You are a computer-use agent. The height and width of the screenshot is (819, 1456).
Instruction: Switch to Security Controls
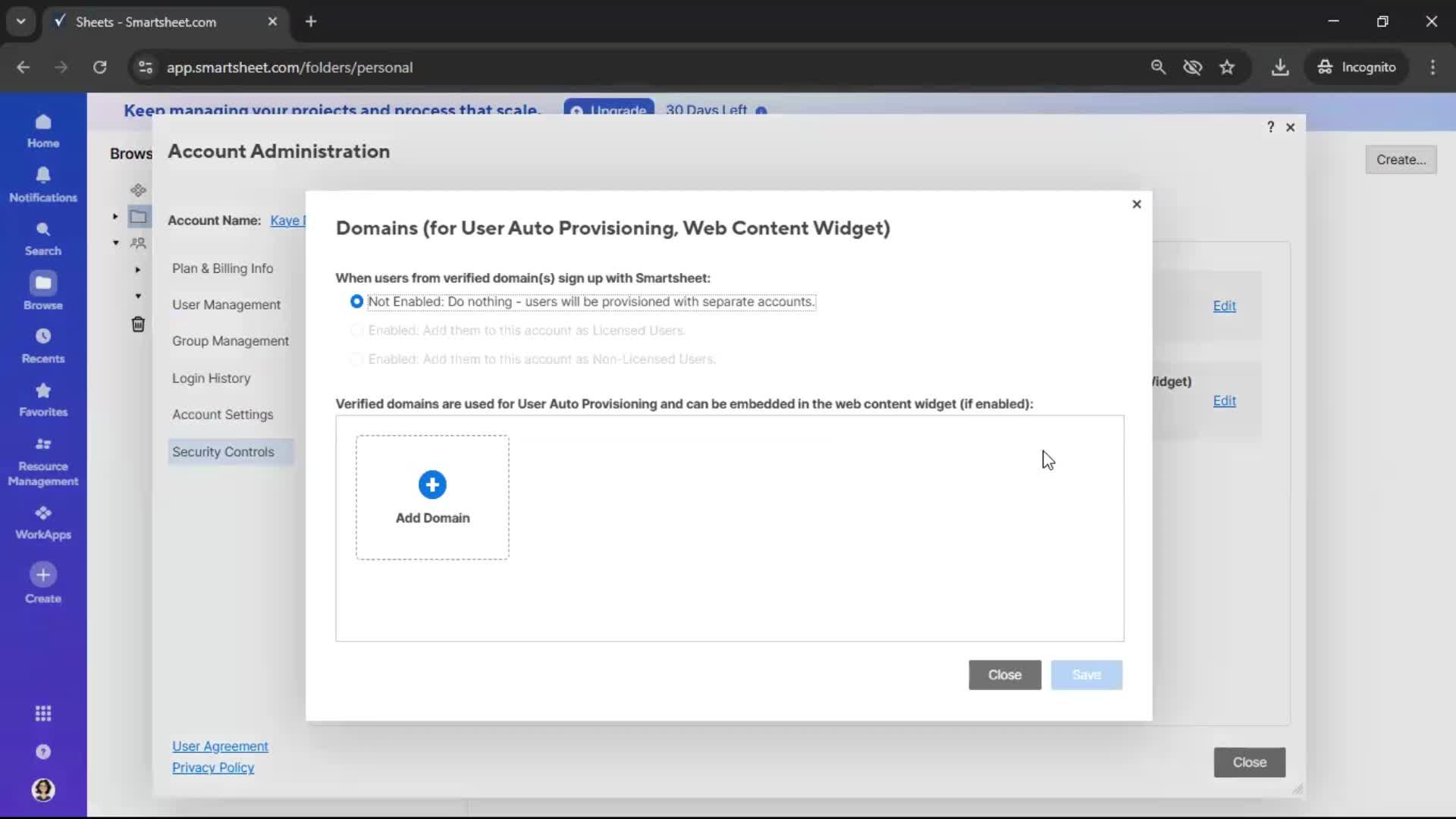click(223, 451)
